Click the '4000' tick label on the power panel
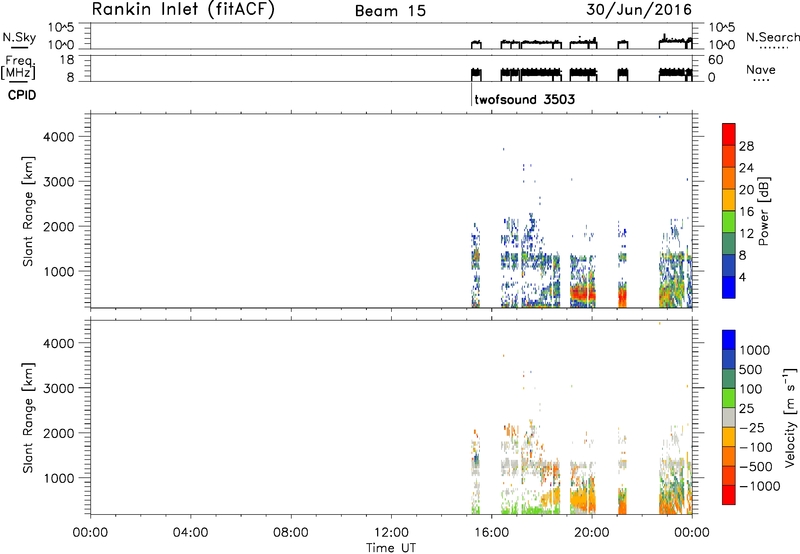This screenshot has width=800, height=554. tap(59, 137)
